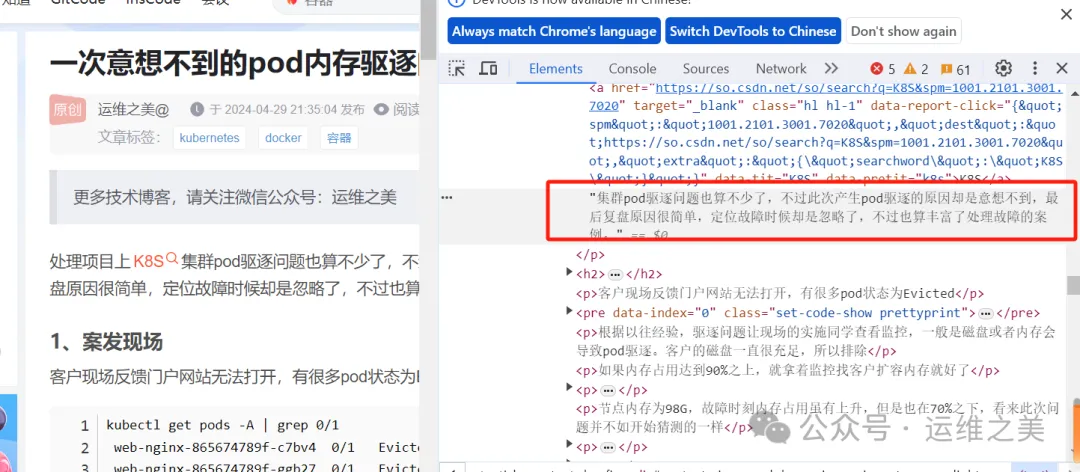
Task: Expand the pre set-code-show element node
Action: point(570,313)
